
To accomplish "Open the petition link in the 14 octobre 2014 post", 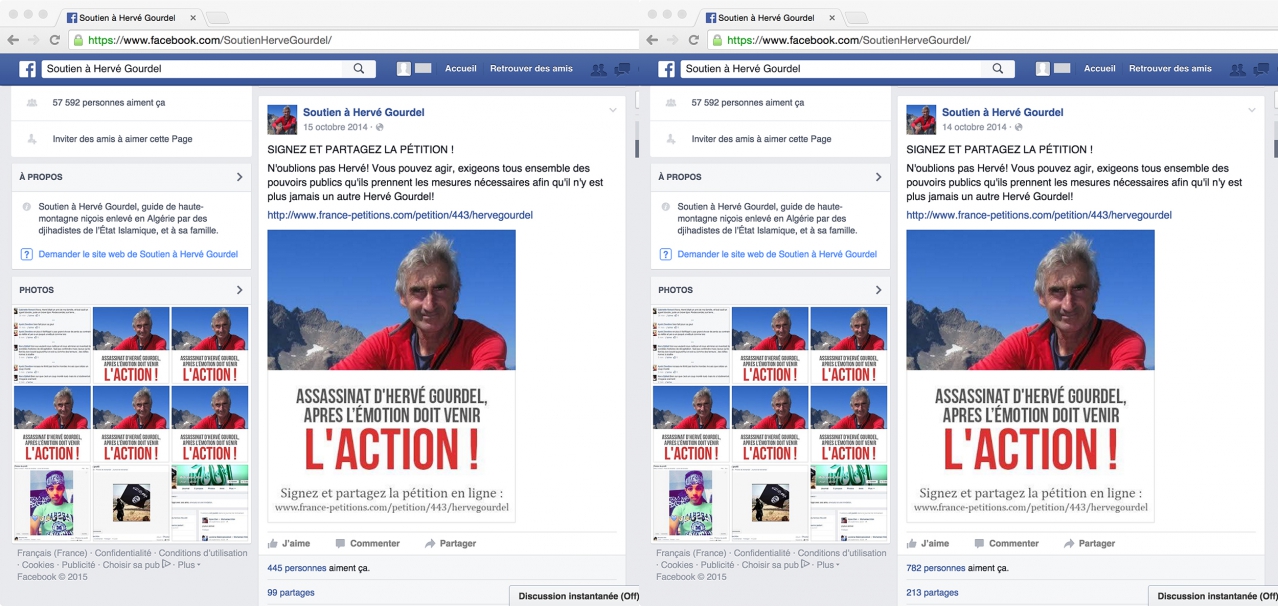I will [1039, 215].
